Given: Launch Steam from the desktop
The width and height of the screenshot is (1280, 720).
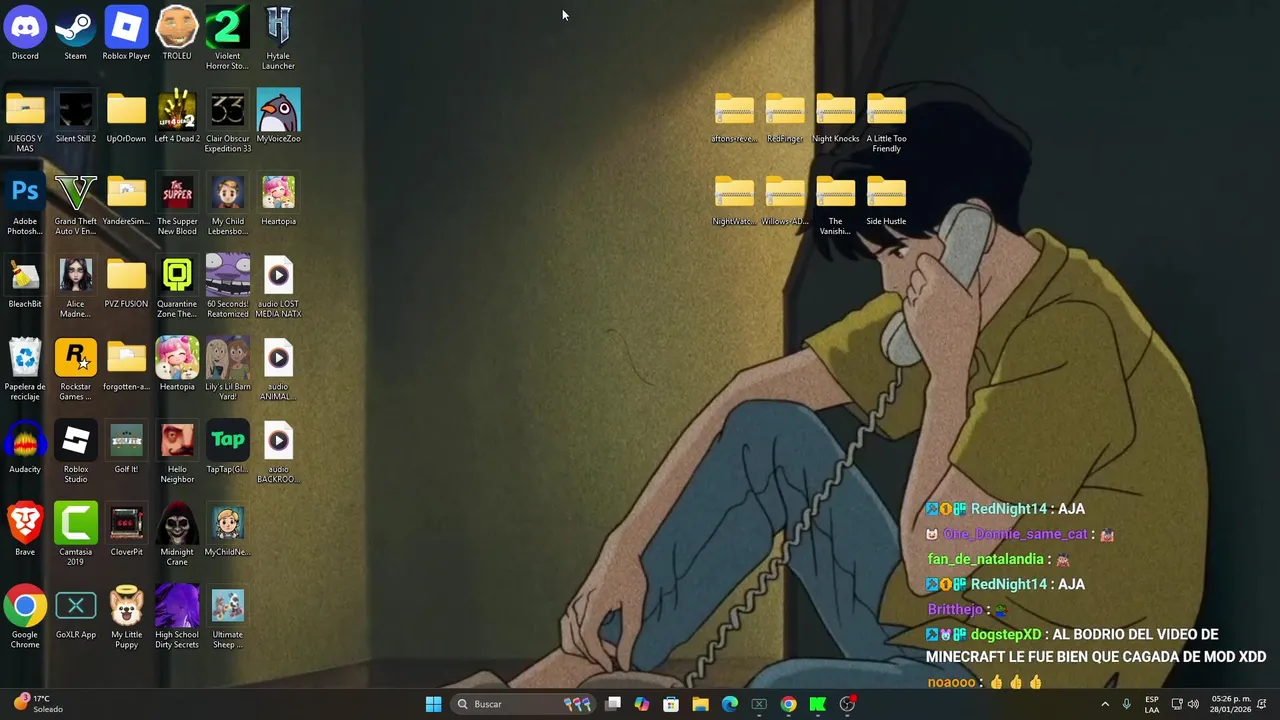Looking at the screenshot, I should pos(76,34).
